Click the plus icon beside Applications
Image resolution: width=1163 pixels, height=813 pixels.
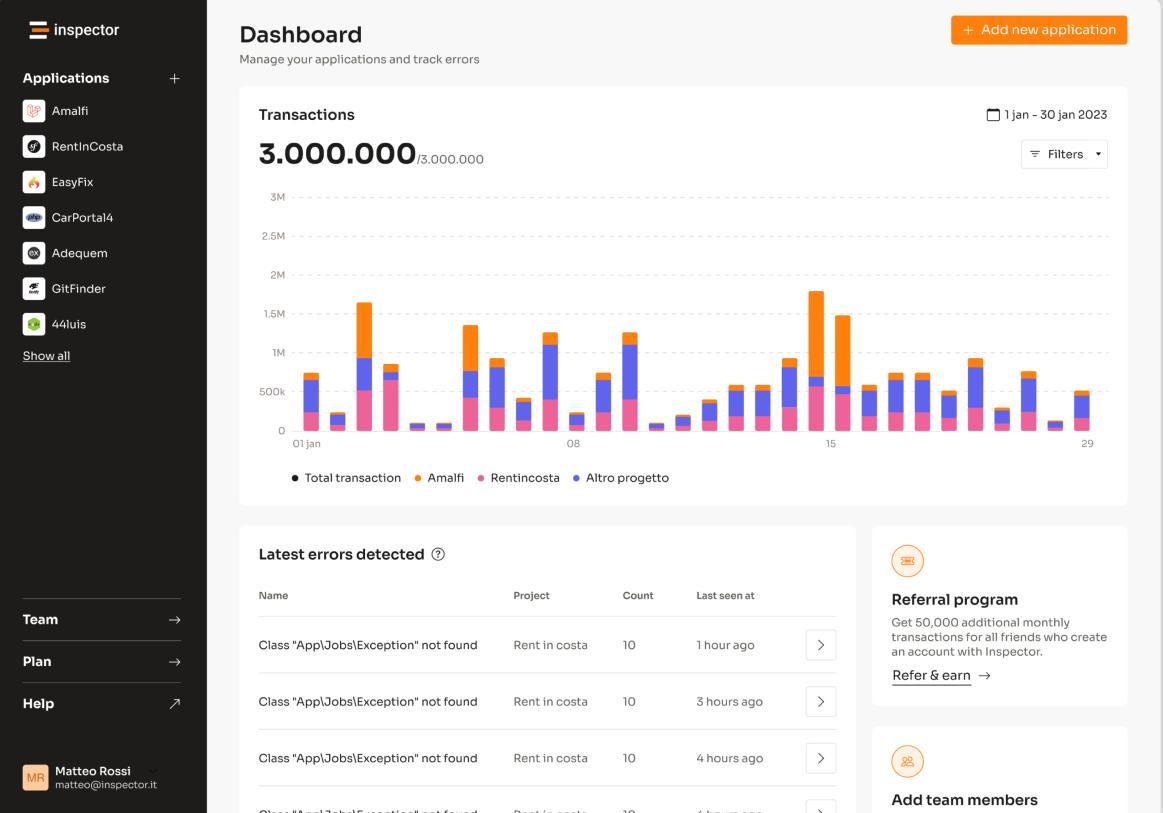[174, 79]
